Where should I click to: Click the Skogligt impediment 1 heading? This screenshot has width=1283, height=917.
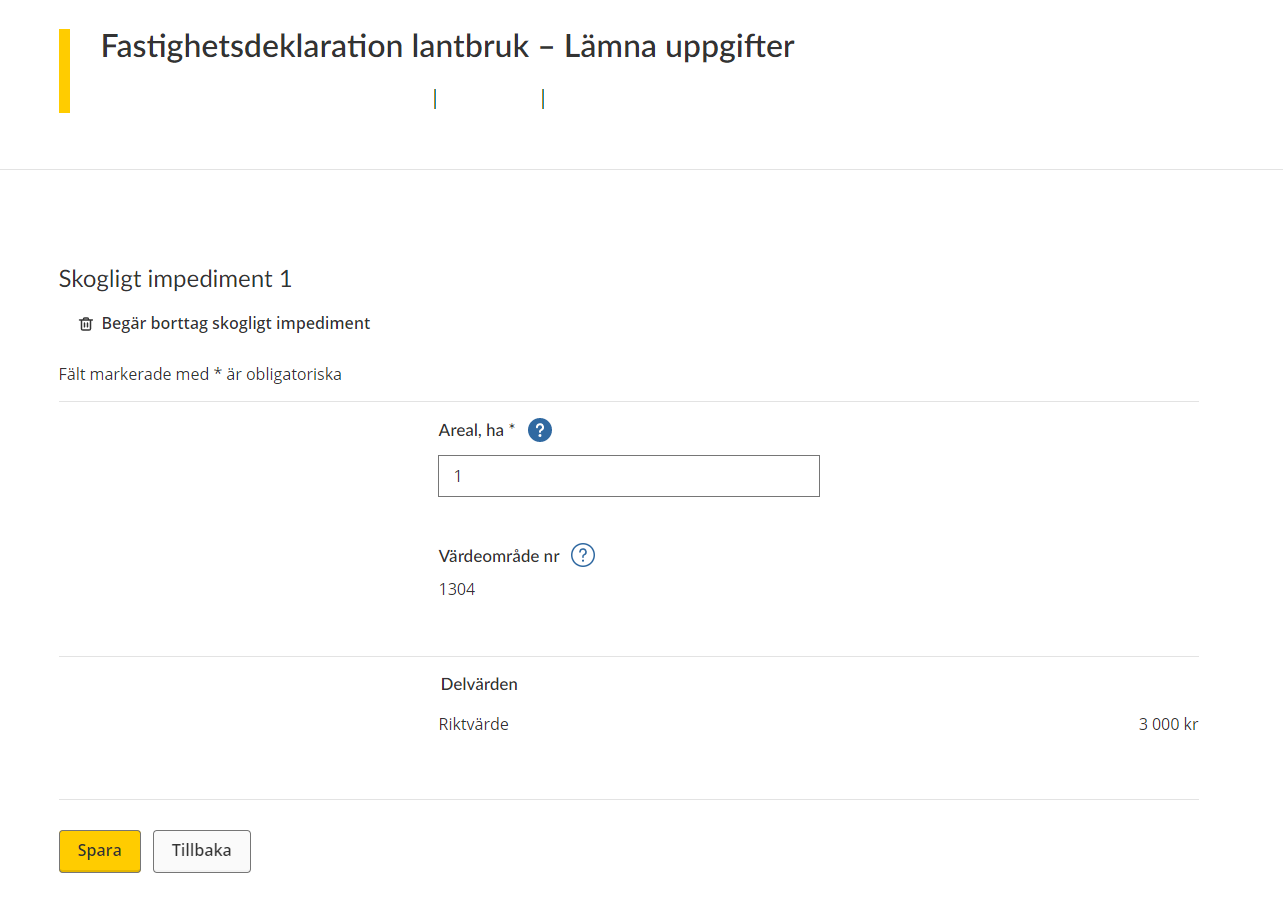(176, 279)
